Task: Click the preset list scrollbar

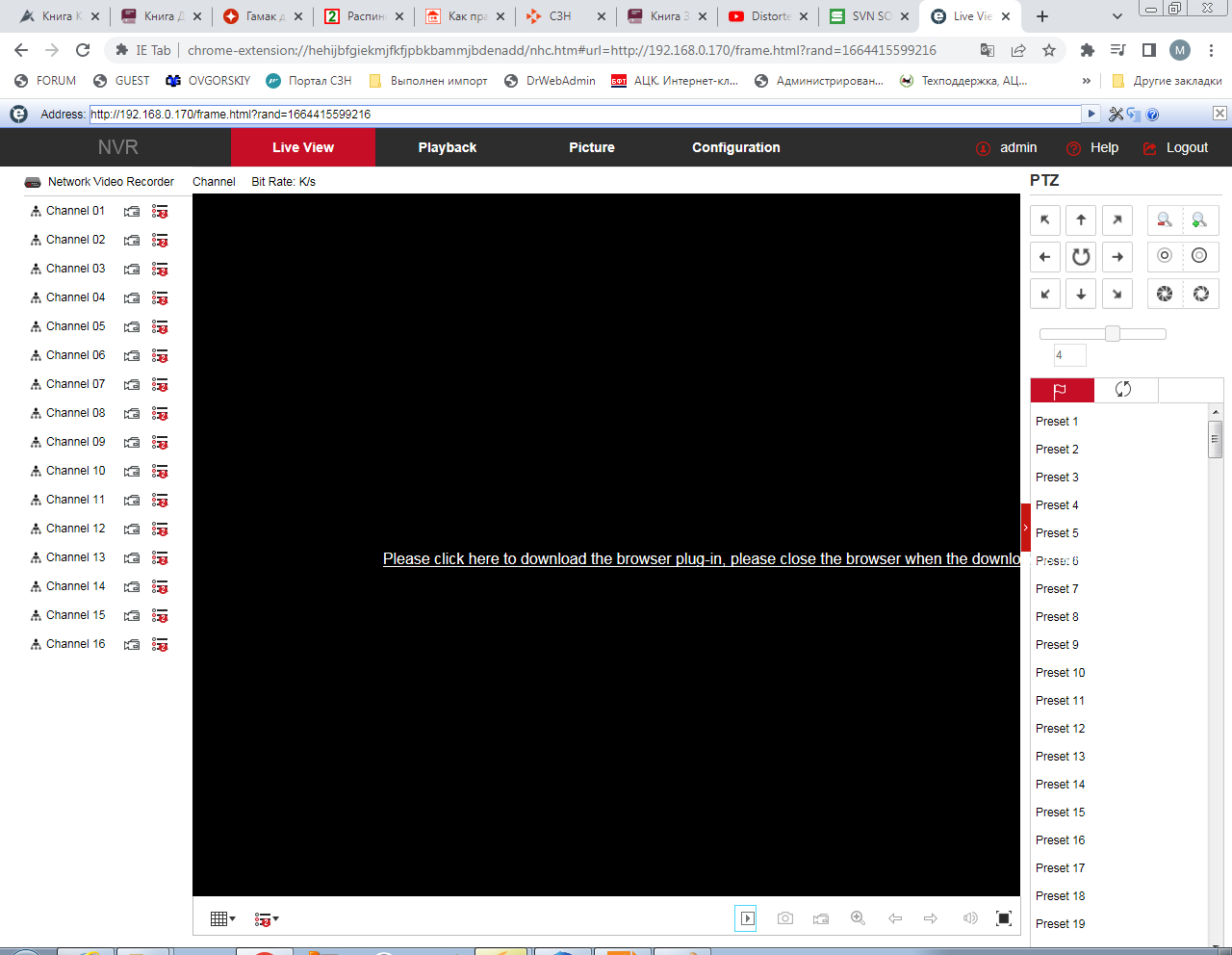Action: 1216,438
